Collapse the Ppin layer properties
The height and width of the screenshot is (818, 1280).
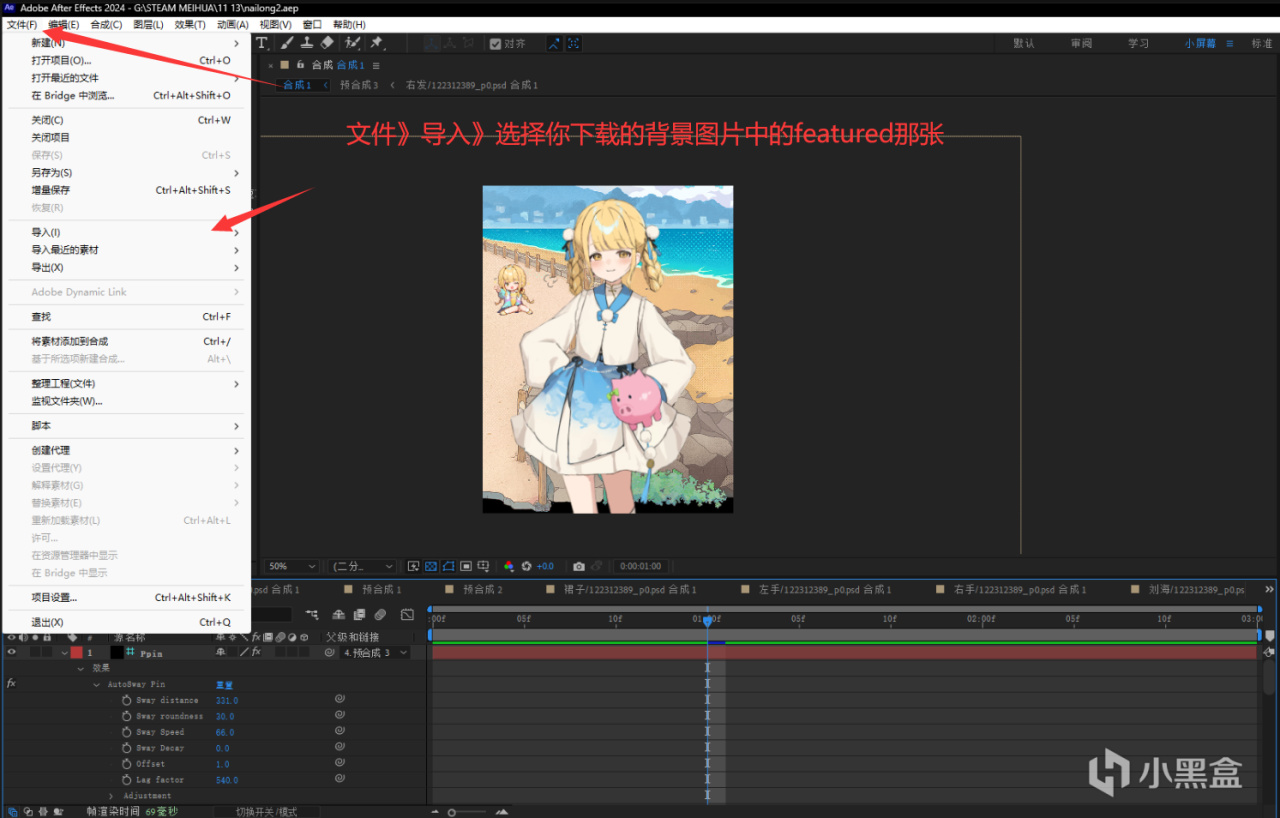64,653
